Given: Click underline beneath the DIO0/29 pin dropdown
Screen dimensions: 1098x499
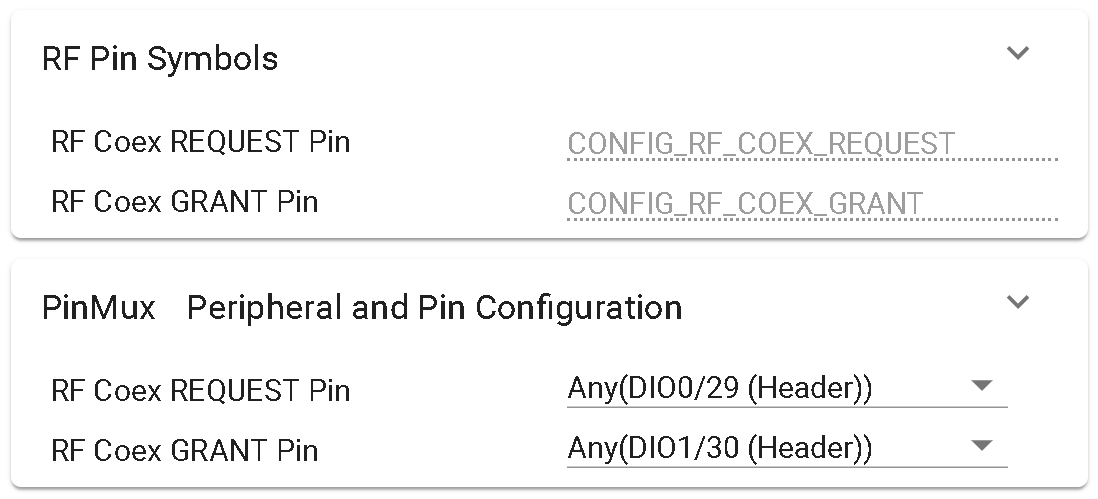Looking at the screenshot, I should (787, 407).
